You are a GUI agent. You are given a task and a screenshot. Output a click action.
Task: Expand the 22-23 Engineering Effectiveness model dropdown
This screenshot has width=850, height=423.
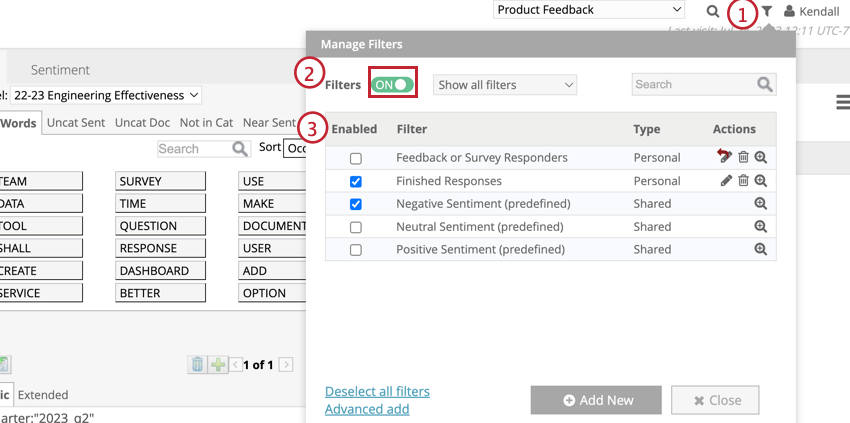pos(106,95)
